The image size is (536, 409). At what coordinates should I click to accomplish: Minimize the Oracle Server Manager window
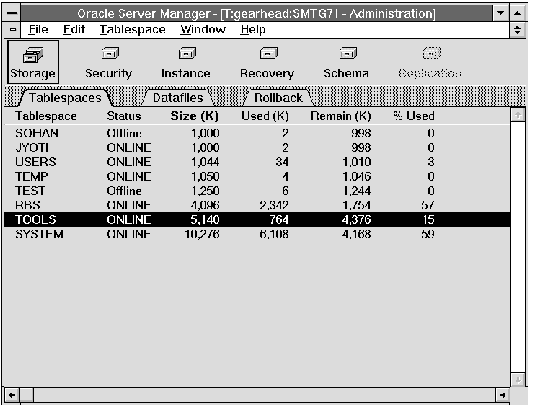click(500, 13)
